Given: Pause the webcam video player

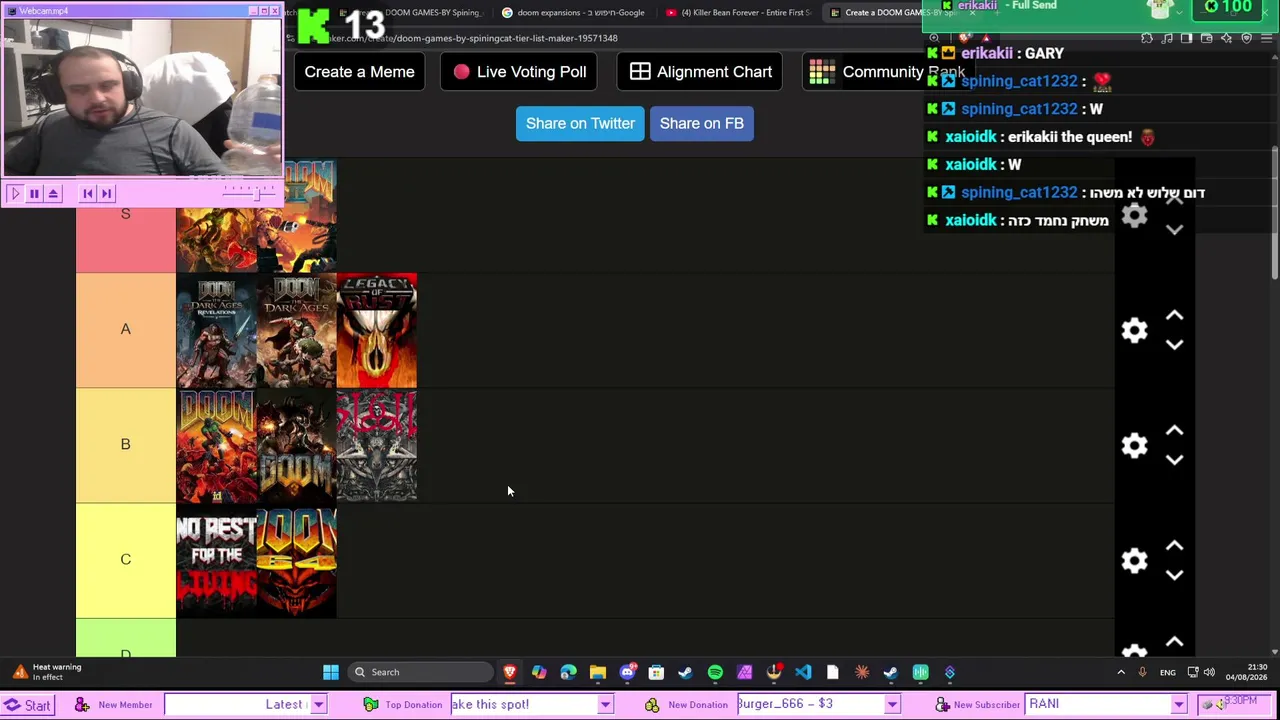Looking at the screenshot, I should point(34,193).
